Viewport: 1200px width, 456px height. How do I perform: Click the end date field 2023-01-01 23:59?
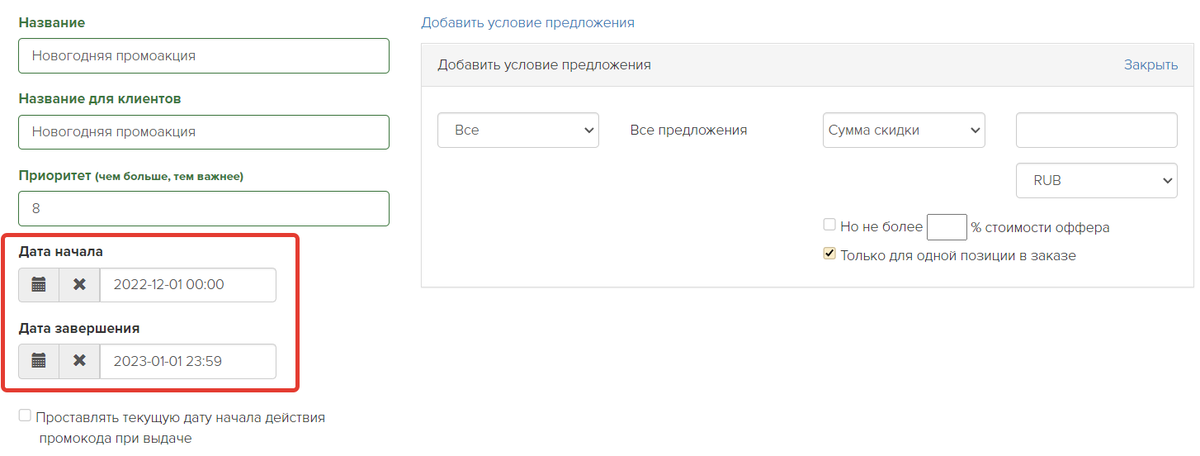188,361
